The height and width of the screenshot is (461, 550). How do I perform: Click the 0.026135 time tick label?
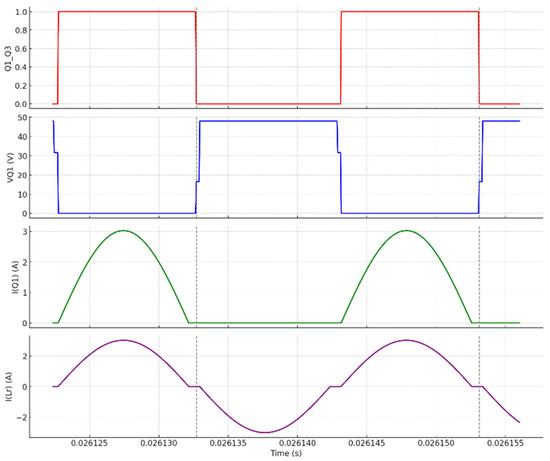[228, 443]
